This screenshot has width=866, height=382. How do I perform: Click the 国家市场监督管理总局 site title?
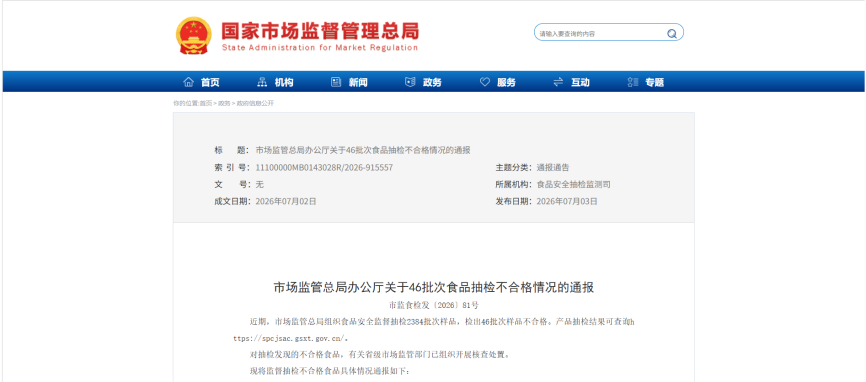click(320, 31)
